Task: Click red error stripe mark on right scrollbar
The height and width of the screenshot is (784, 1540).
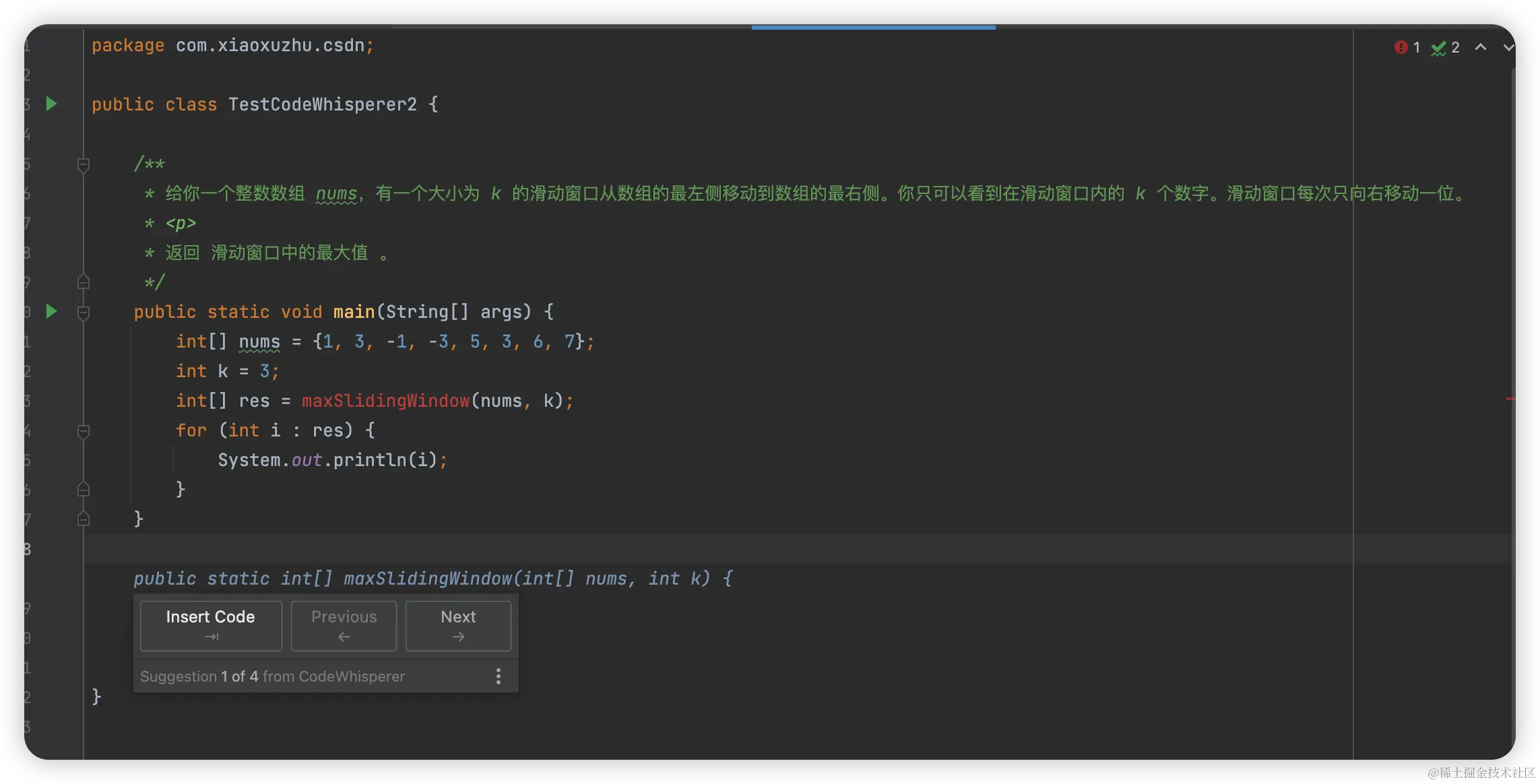Action: [x=1510, y=399]
